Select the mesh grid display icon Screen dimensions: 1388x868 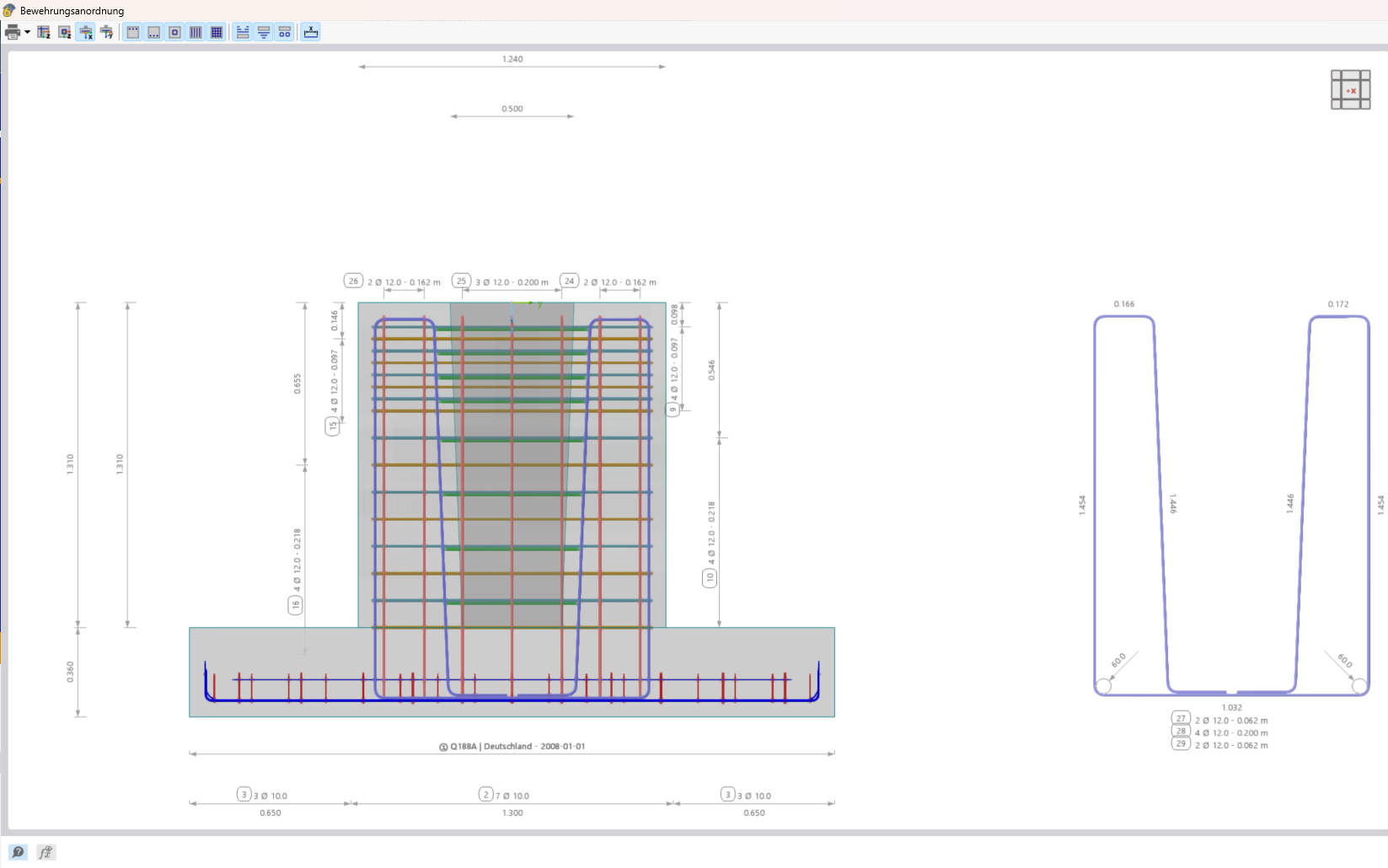[x=217, y=32]
